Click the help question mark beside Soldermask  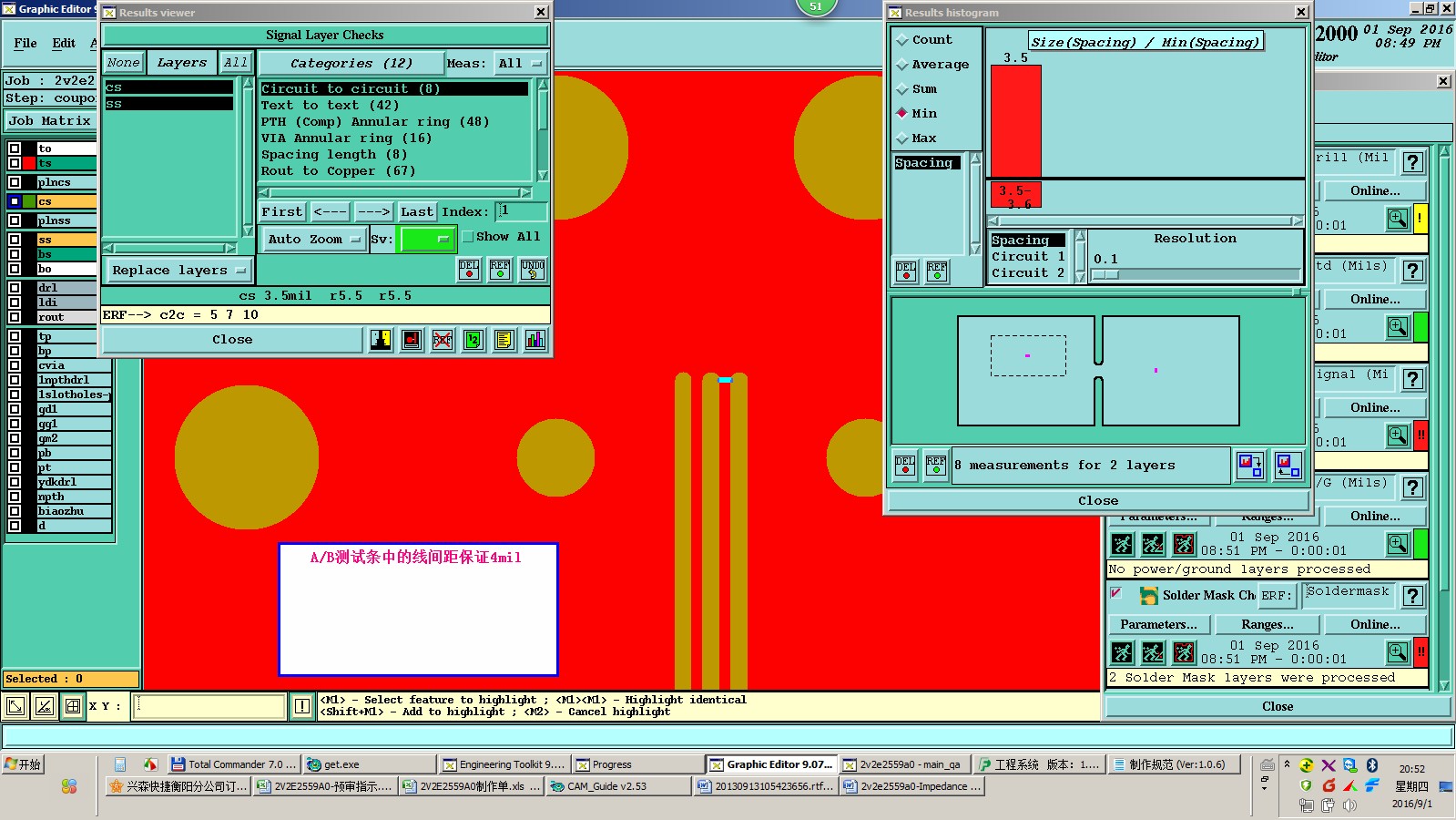point(1412,596)
